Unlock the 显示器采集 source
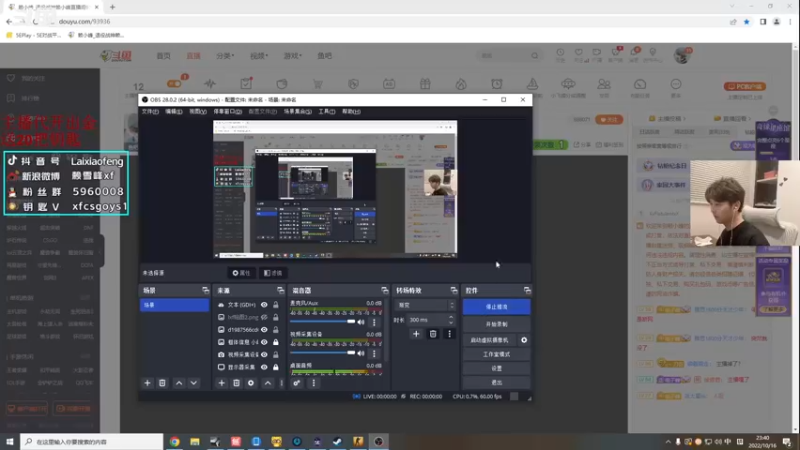The height and width of the screenshot is (450, 800). [276, 367]
